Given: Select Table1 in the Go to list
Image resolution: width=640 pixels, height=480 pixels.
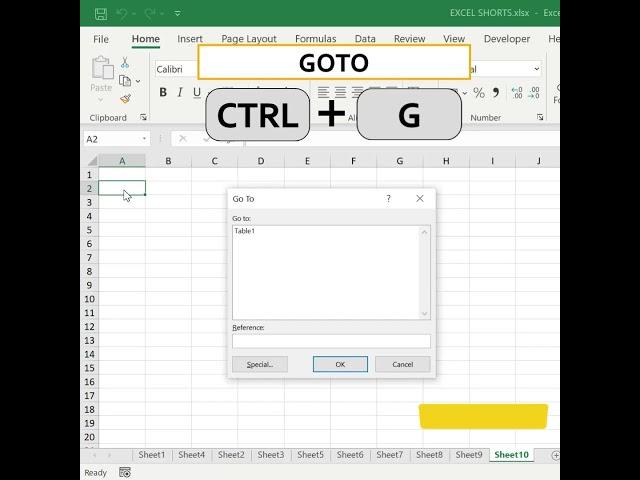Looking at the screenshot, I should click(244, 231).
